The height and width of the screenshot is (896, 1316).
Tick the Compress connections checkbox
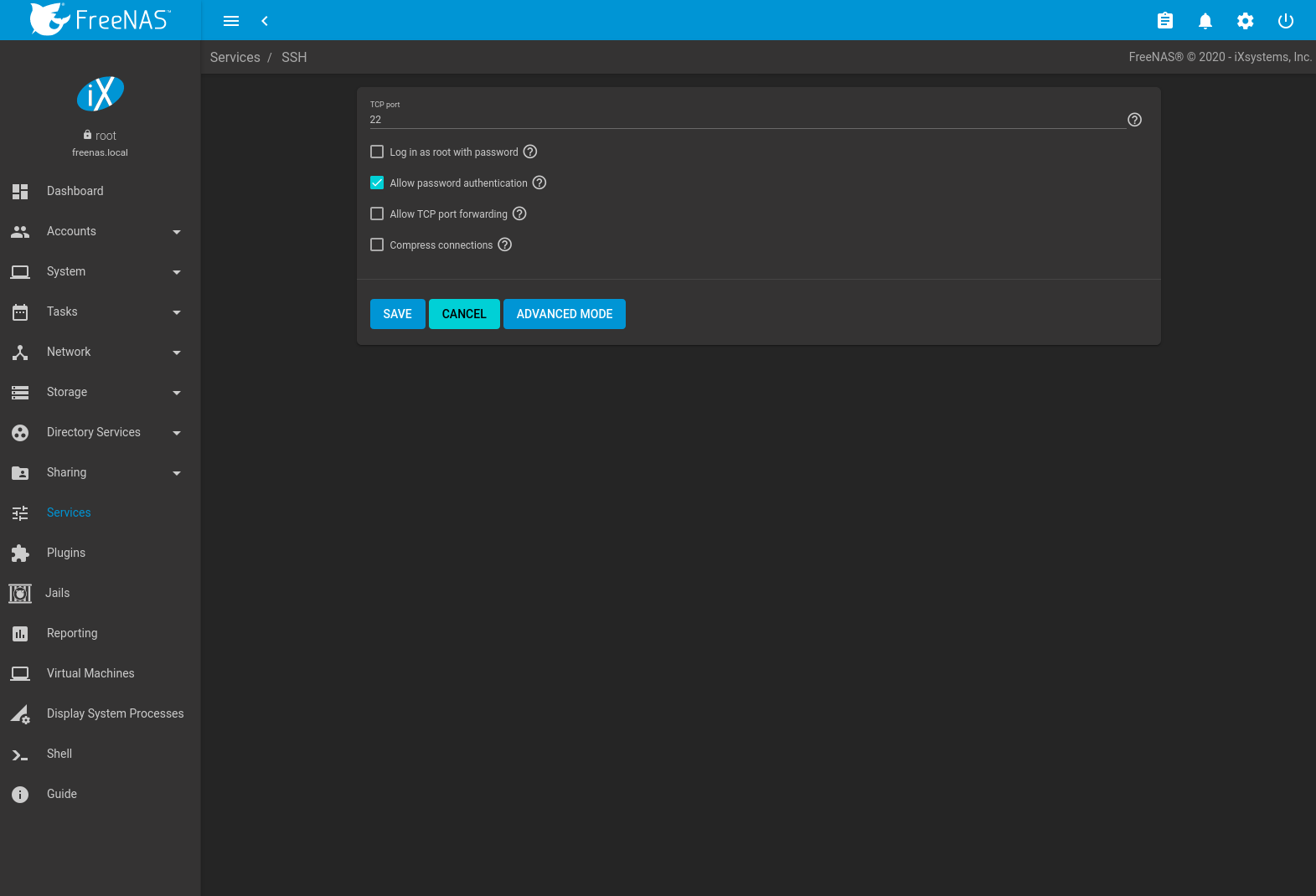click(377, 245)
